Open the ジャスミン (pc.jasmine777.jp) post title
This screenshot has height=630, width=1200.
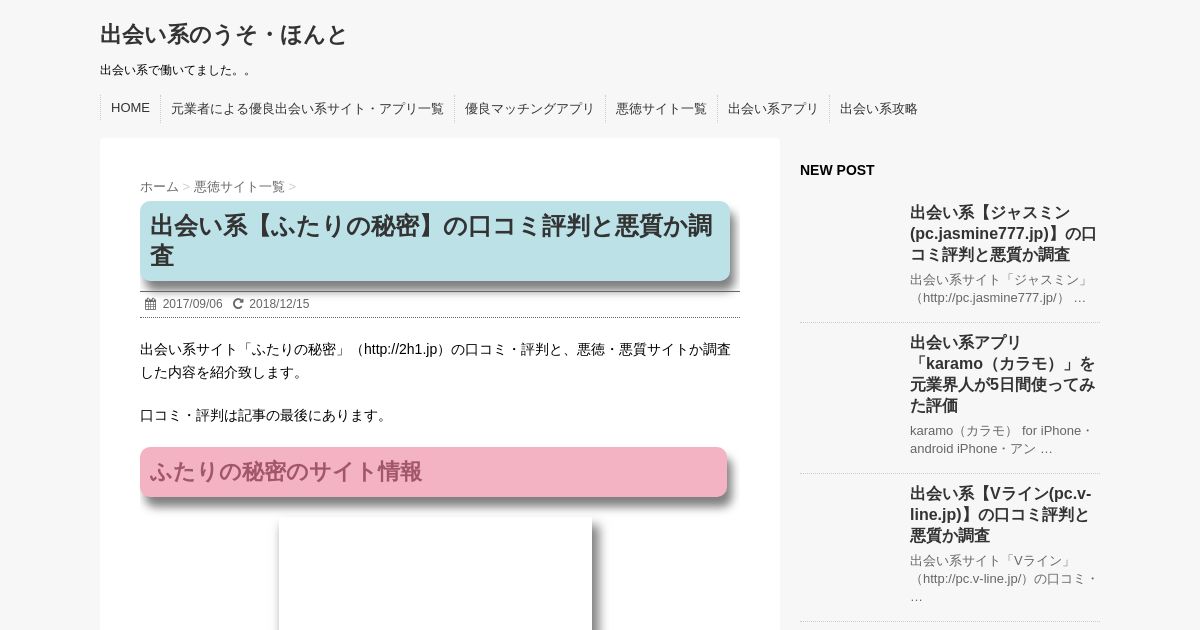point(1003,233)
